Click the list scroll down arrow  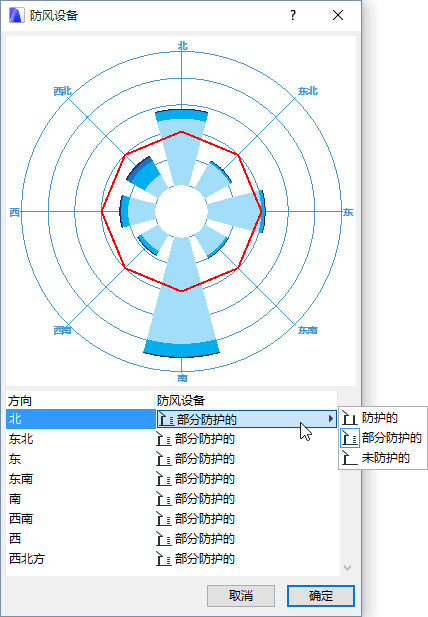[x=347, y=567]
